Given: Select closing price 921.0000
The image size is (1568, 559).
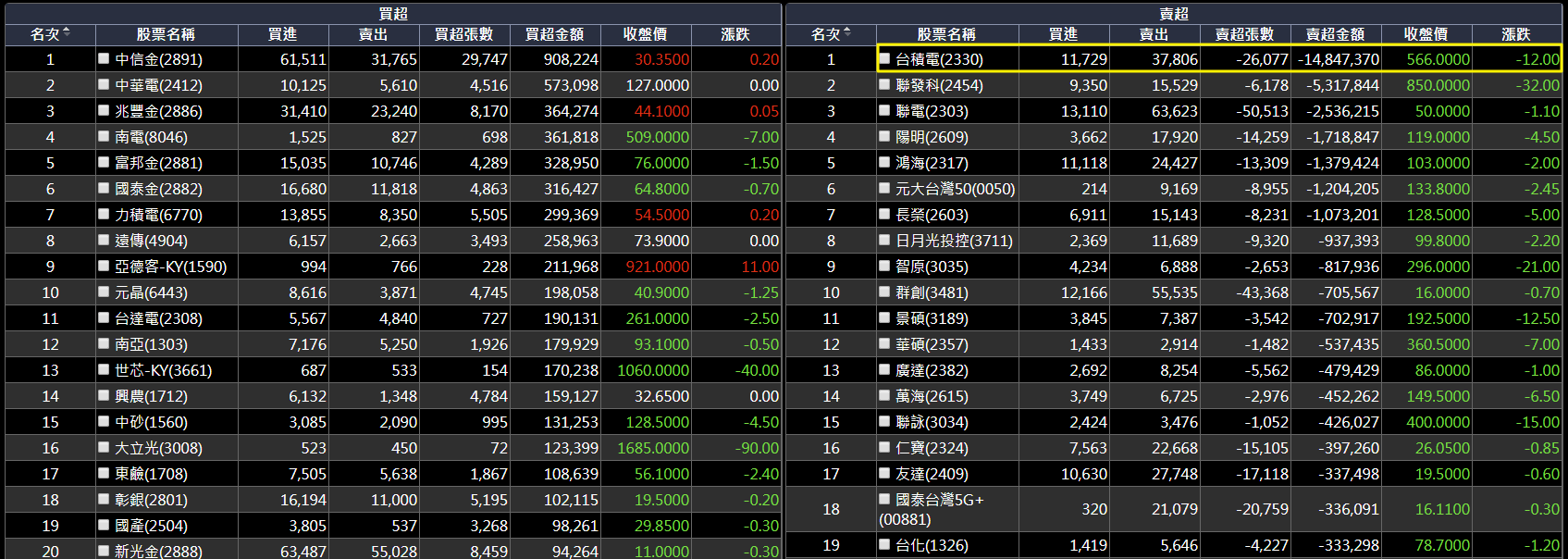Looking at the screenshot, I should [658, 267].
